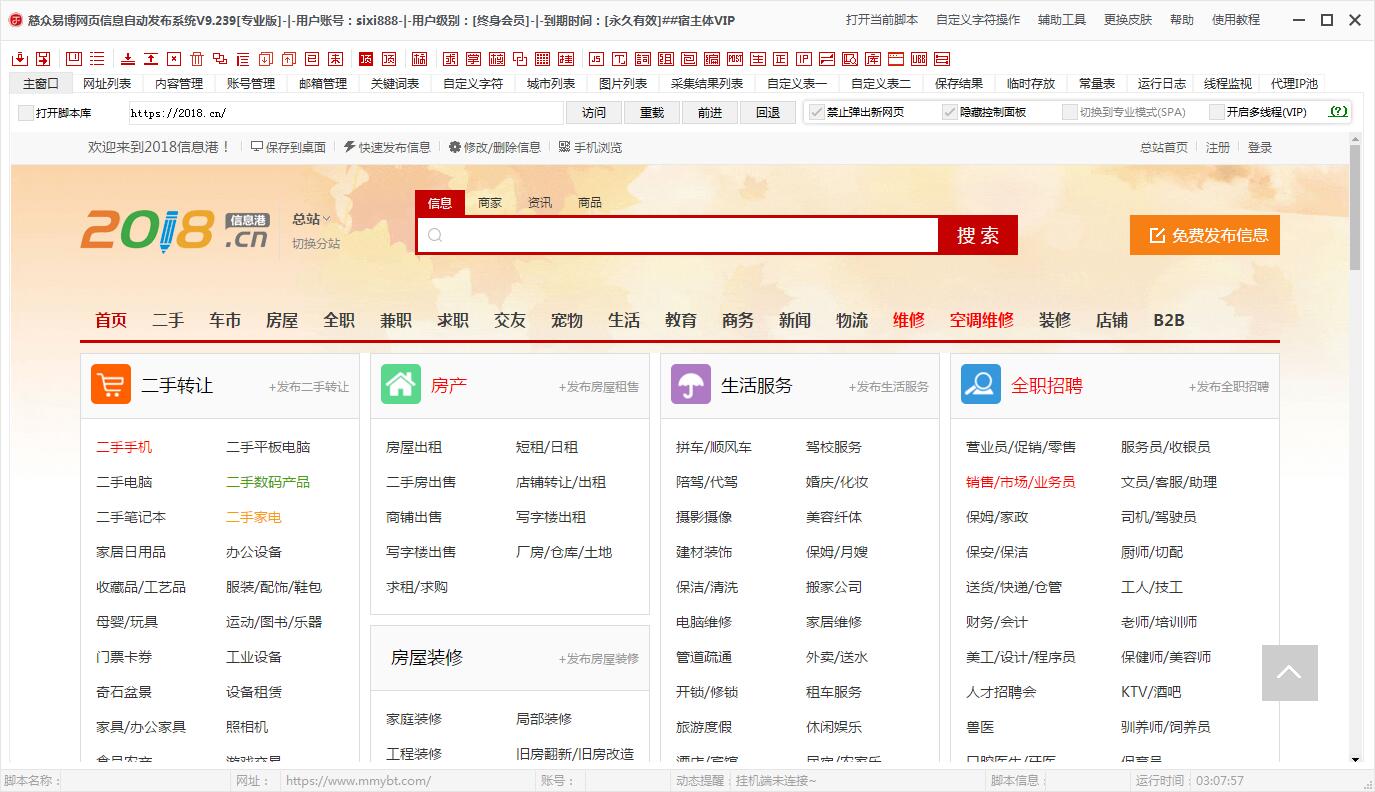Viewport: 1375px width, 792px height.
Task: Click the 组 toolbar icon
Action: [x=665, y=59]
